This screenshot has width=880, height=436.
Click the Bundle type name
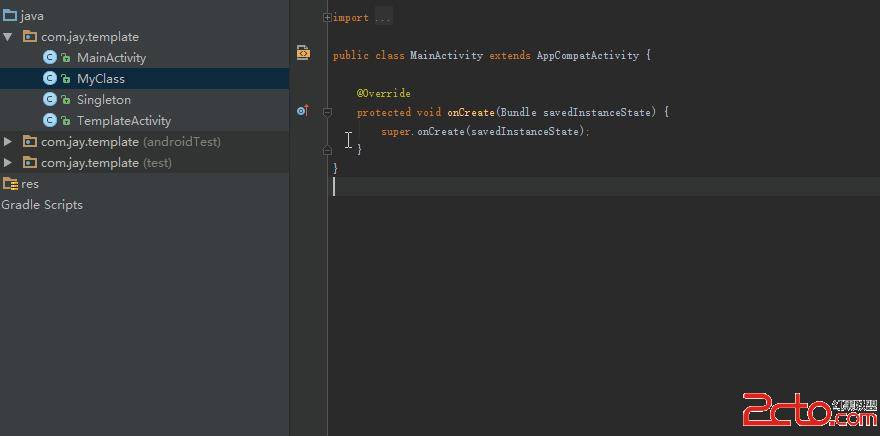[x=519, y=112]
